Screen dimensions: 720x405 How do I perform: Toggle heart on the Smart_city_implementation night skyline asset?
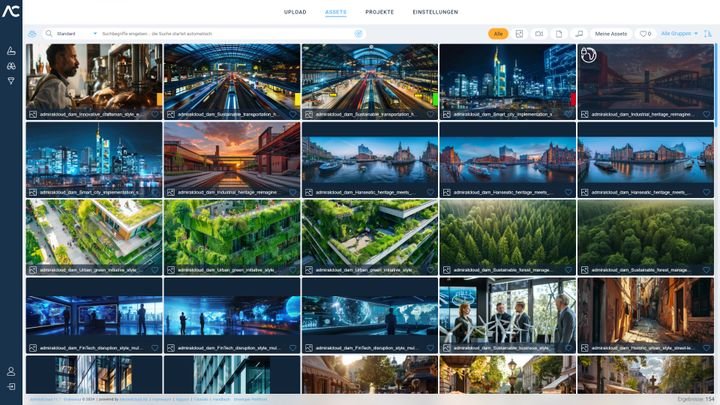coord(569,114)
